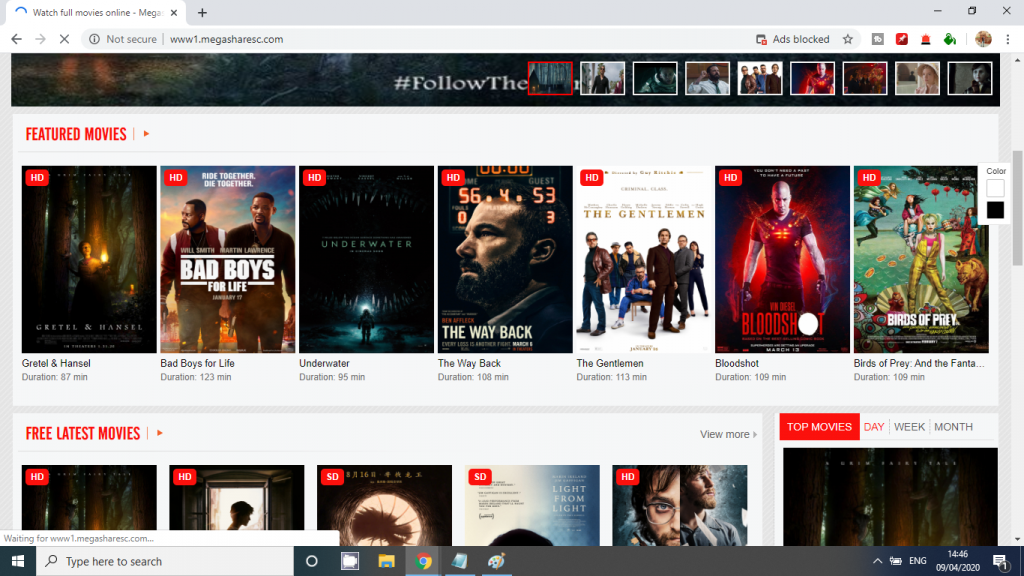Open Free Latest Movies arrow link
This screenshot has height=576, width=1024.
[x=159, y=433]
